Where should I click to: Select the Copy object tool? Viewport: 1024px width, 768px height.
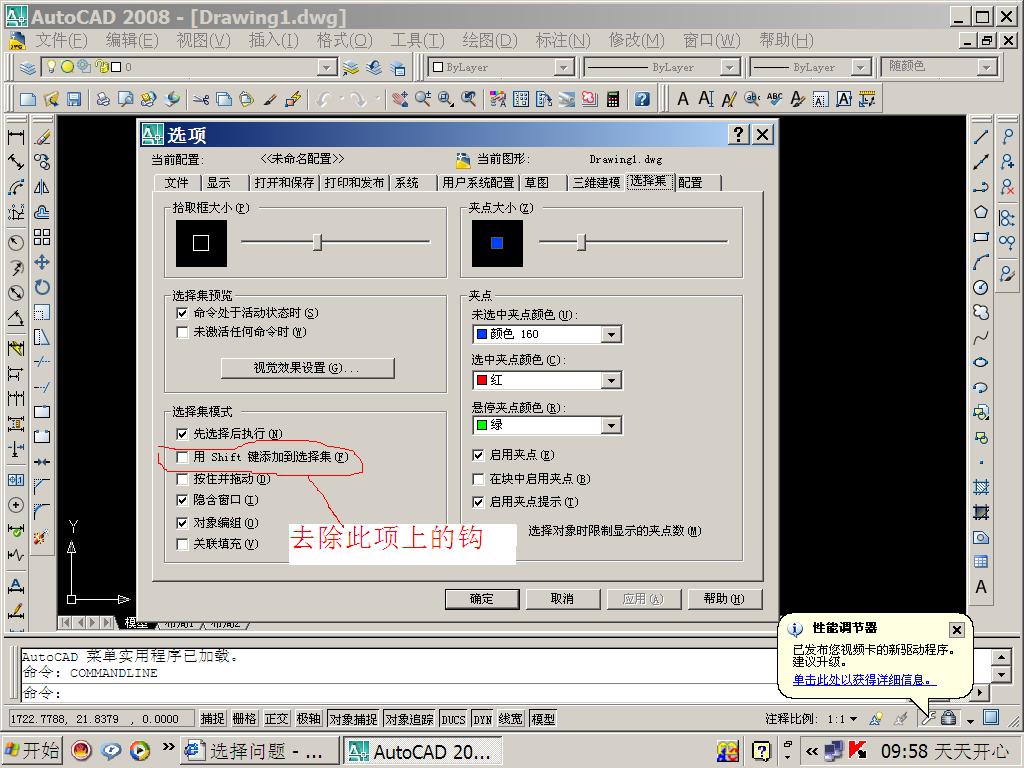pos(42,162)
